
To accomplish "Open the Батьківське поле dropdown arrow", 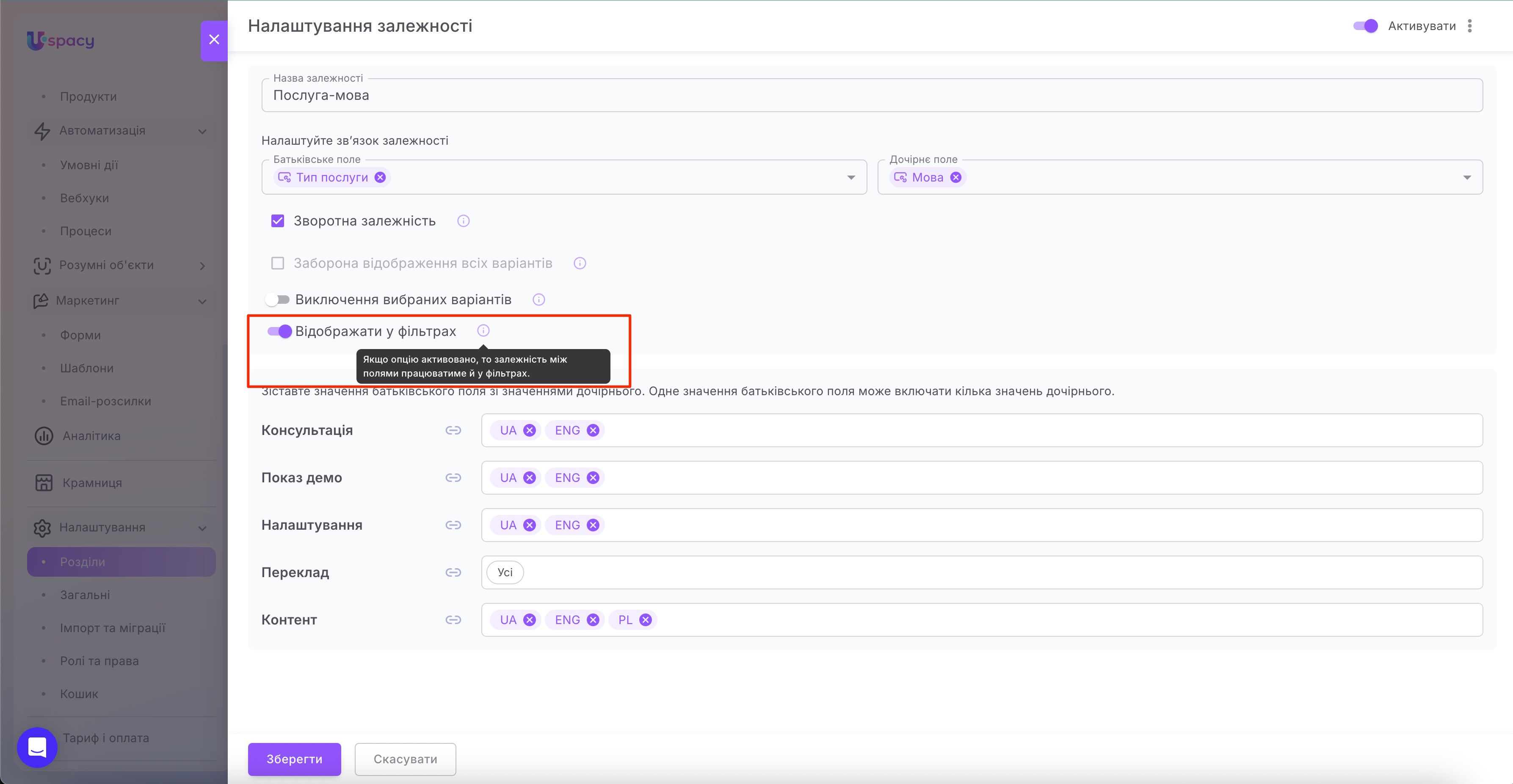I will coord(851,177).
